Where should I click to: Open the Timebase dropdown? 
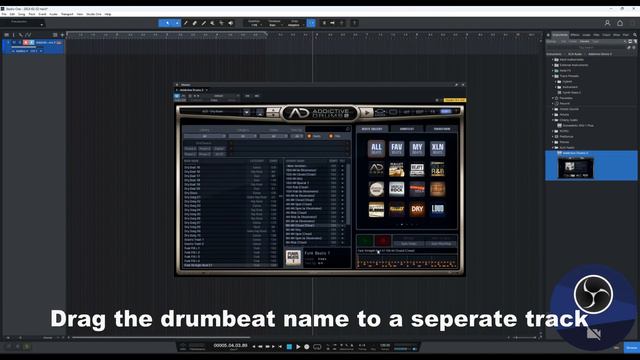(274, 23)
